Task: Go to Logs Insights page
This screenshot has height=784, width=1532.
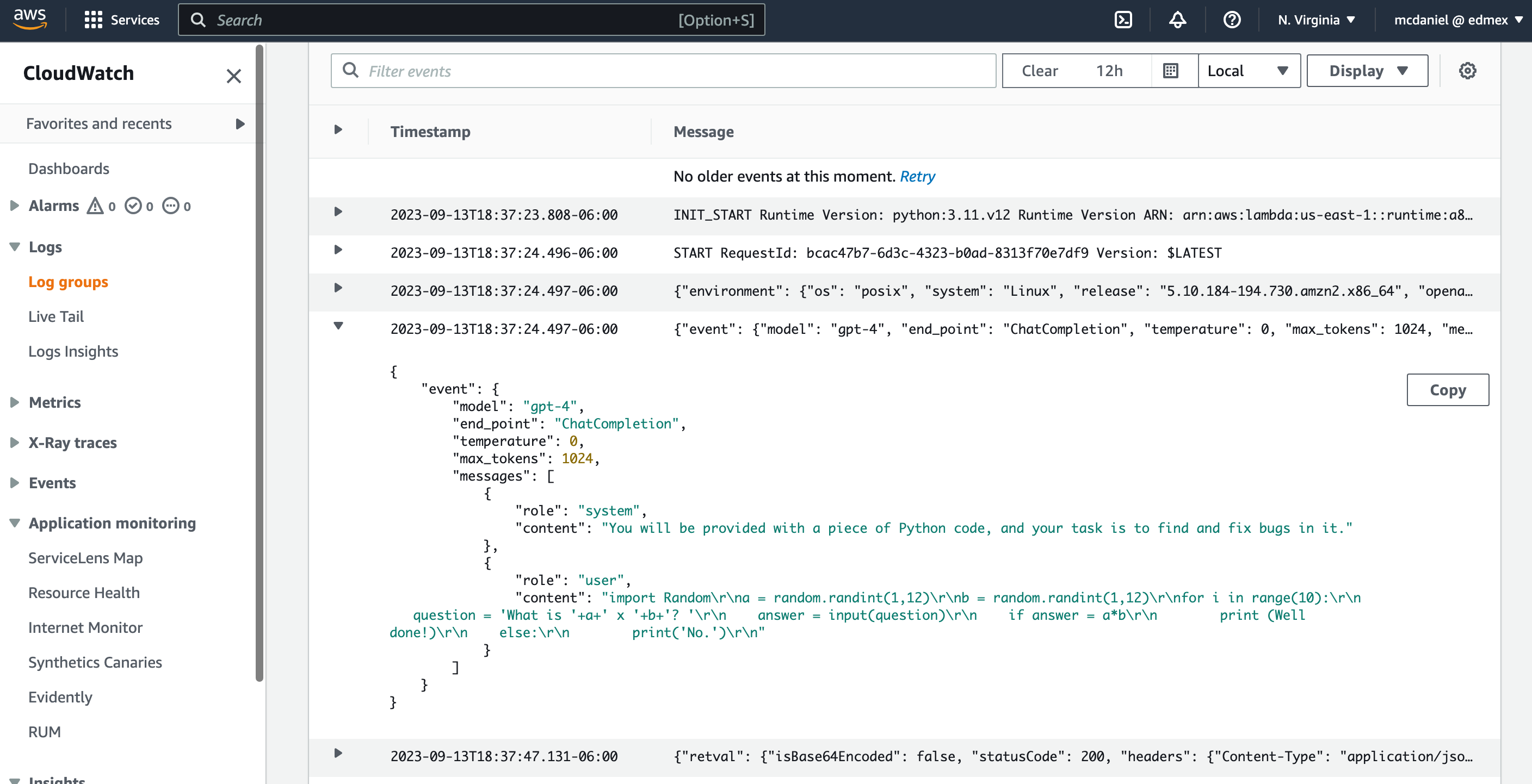Action: (x=73, y=351)
